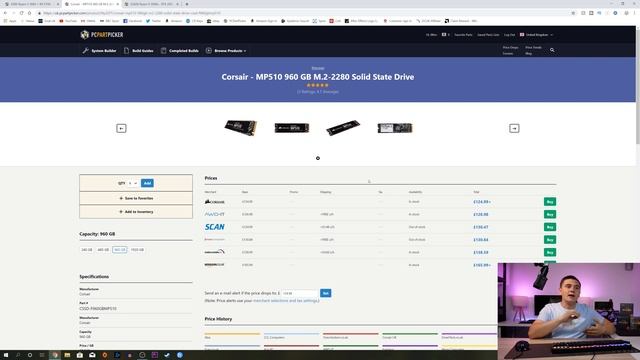640x360 pixels.
Task: Click the inbox message icon in the header
Action: coord(445,35)
